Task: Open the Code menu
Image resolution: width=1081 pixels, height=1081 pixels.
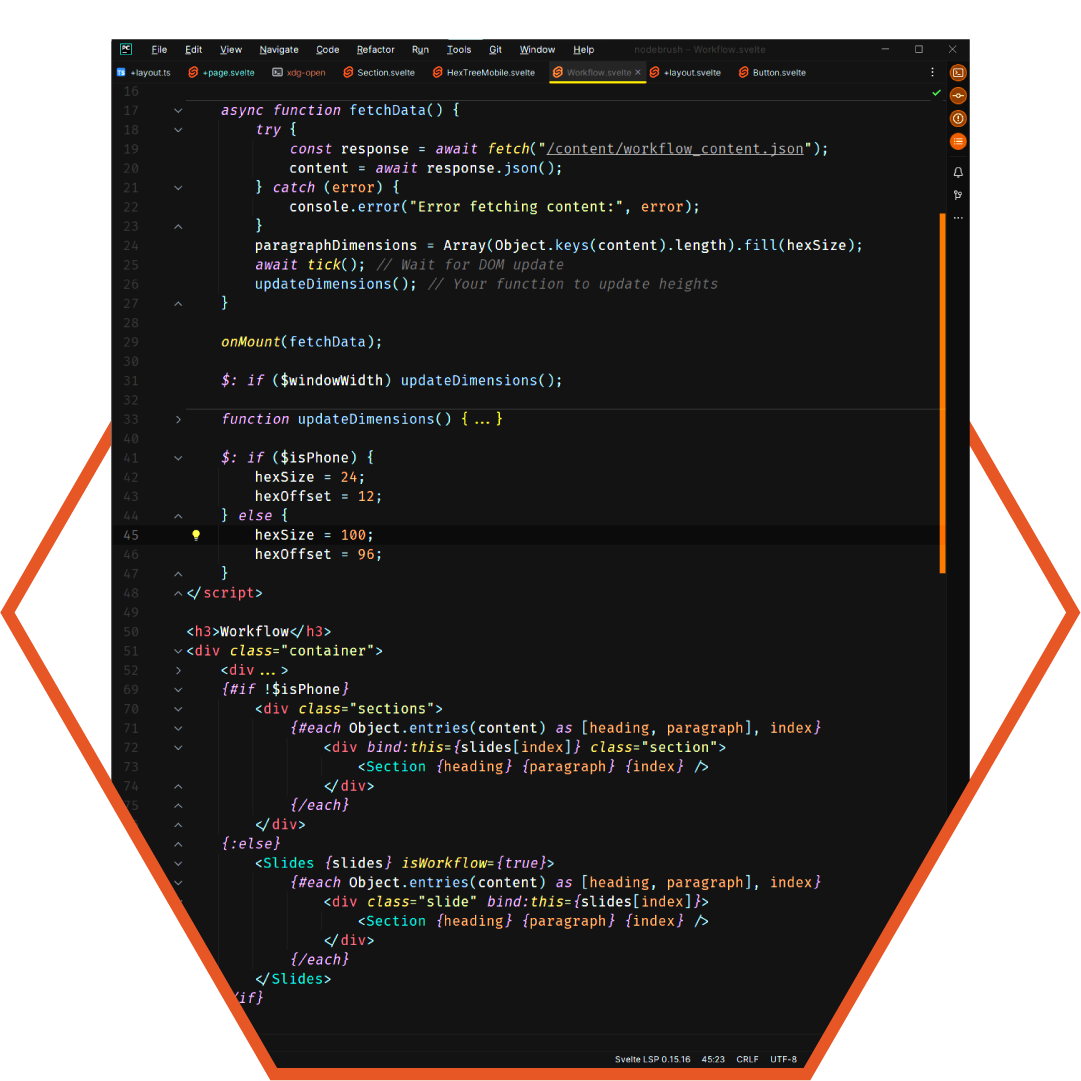Action: [327, 50]
